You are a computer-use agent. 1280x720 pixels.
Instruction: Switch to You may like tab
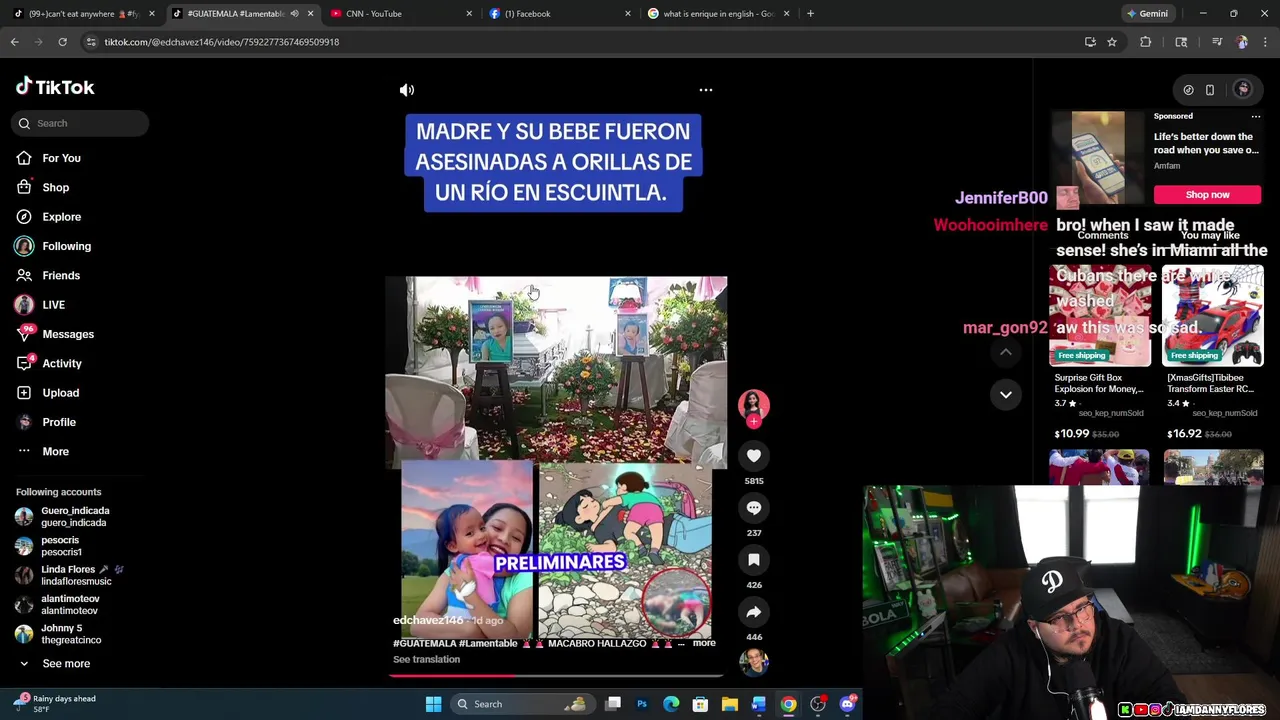click(x=1210, y=235)
